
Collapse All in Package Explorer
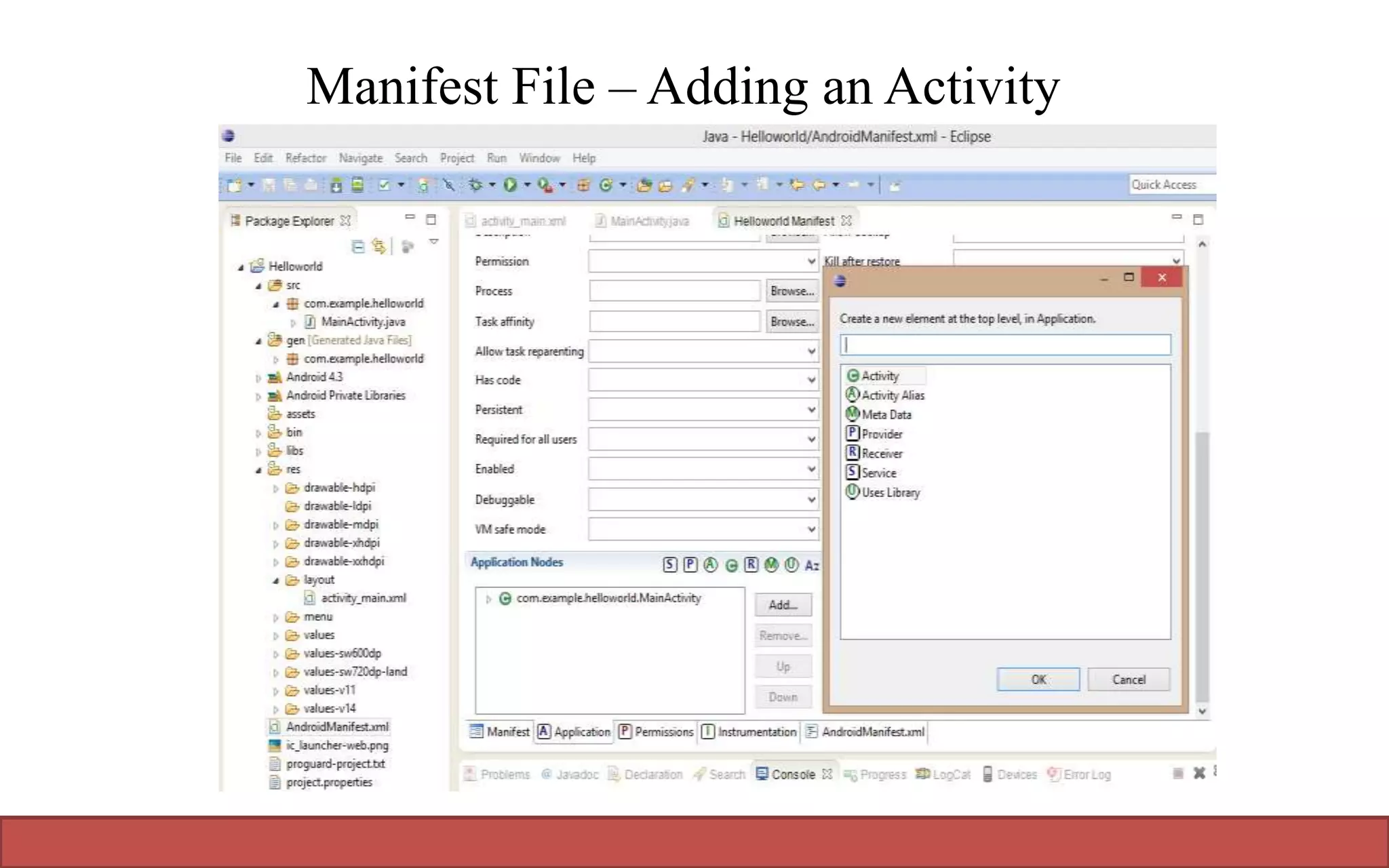click(x=358, y=246)
